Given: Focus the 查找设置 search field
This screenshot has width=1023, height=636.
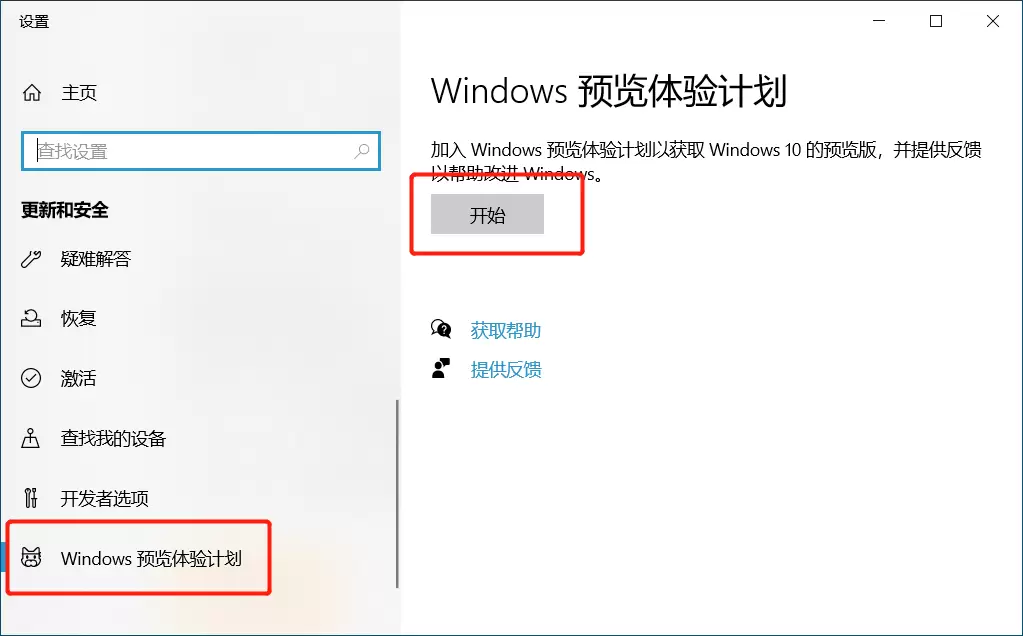Looking at the screenshot, I should 201,151.
